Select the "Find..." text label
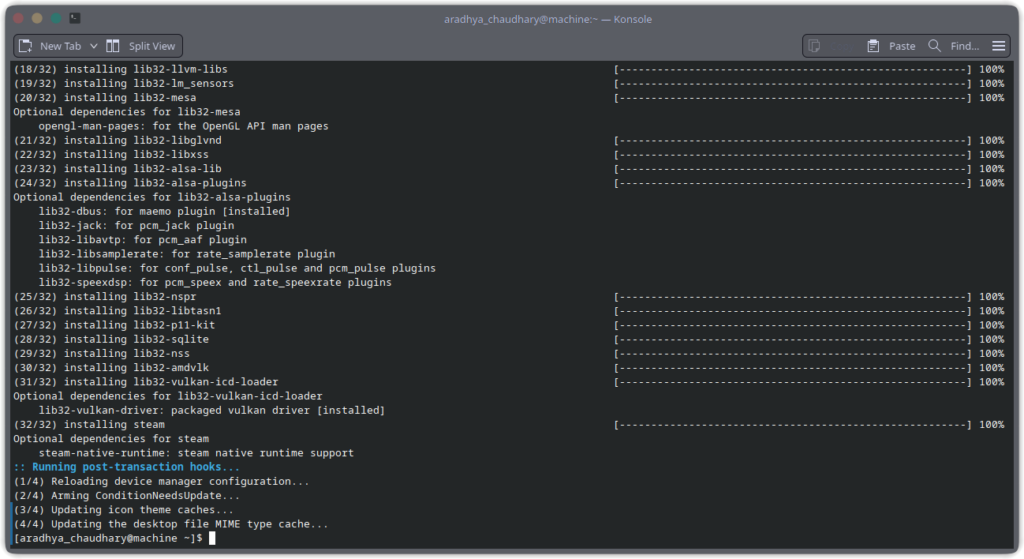This screenshot has height=559, width=1024. (965, 46)
